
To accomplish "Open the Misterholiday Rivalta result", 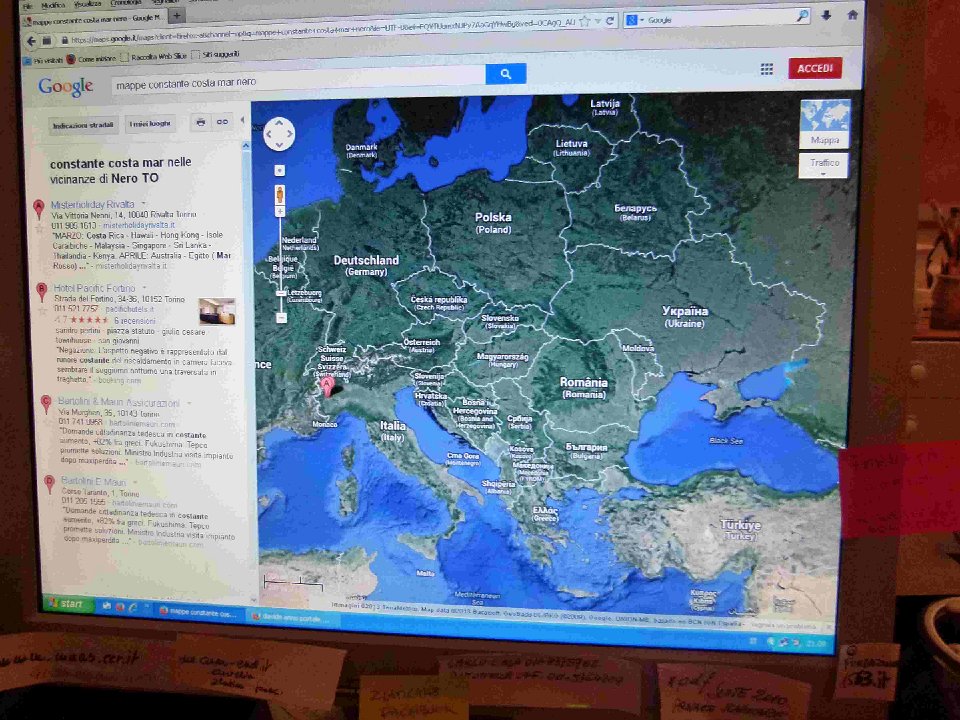I will coord(92,204).
